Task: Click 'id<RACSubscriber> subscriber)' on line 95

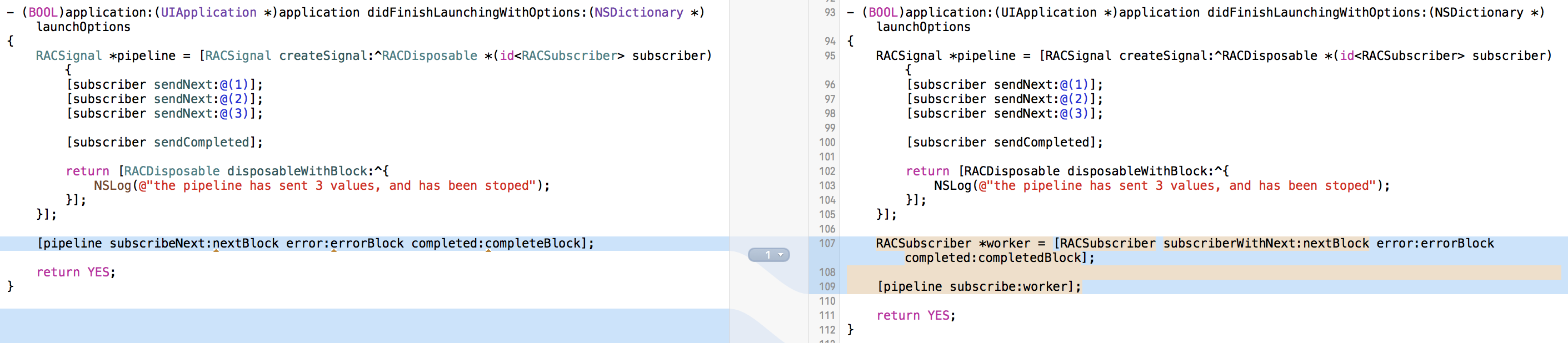Action: (x=1446, y=56)
